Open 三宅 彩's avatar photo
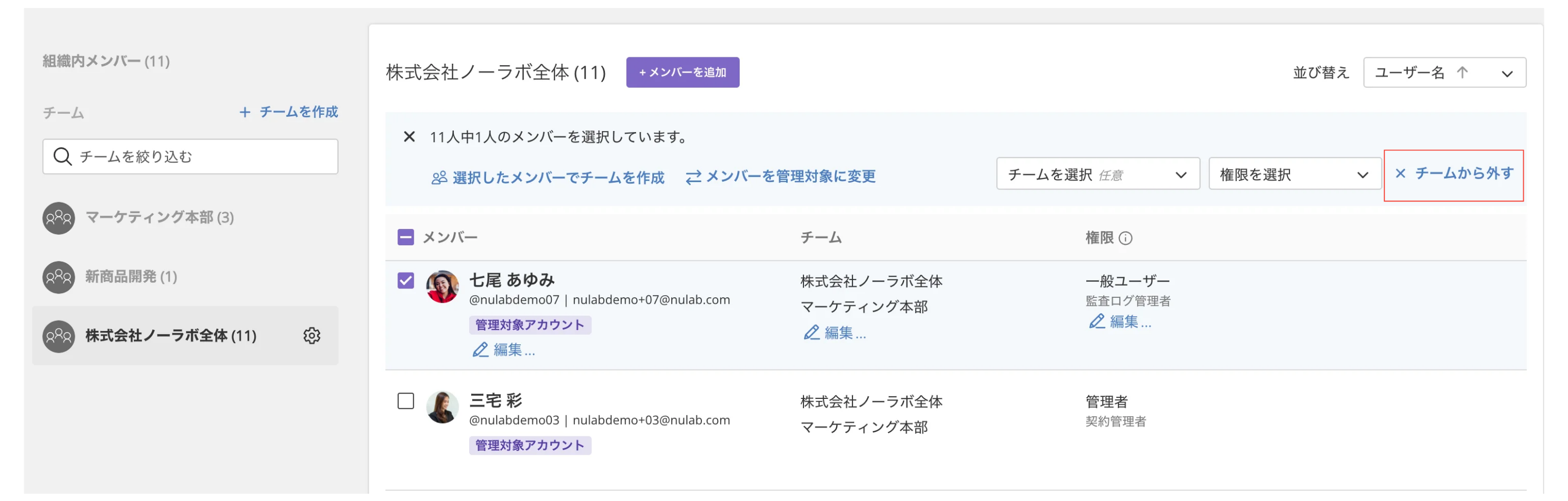 coord(442,407)
